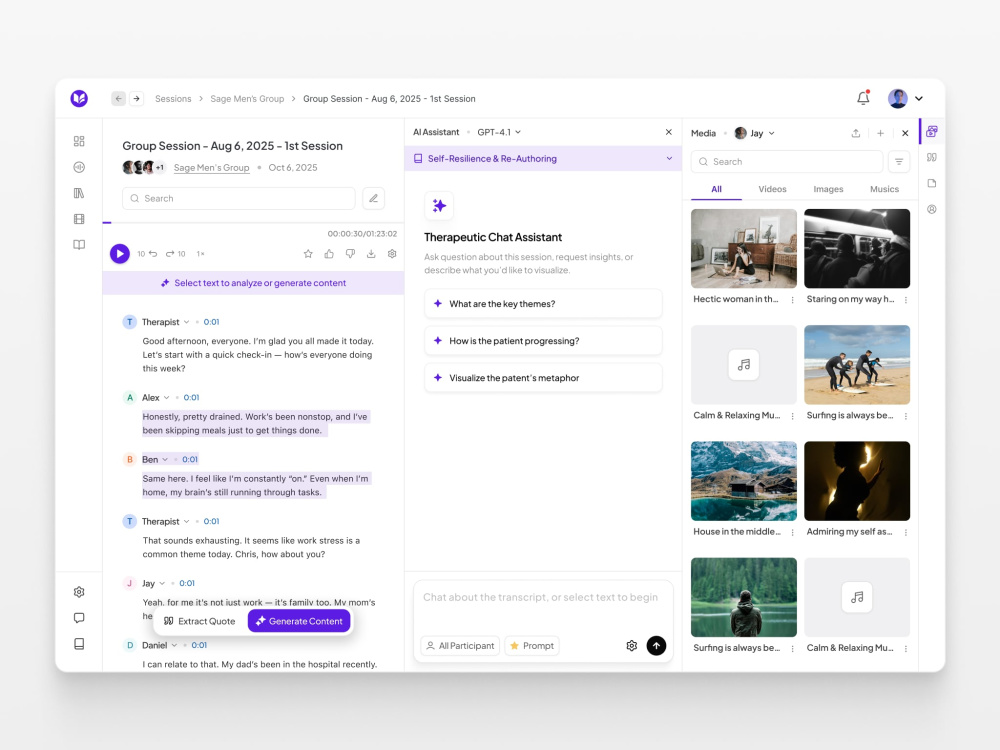Open settings gear in left sidebar
Image resolution: width=1000 pixels, height=750 pixels.
click(x=79, y=592)
